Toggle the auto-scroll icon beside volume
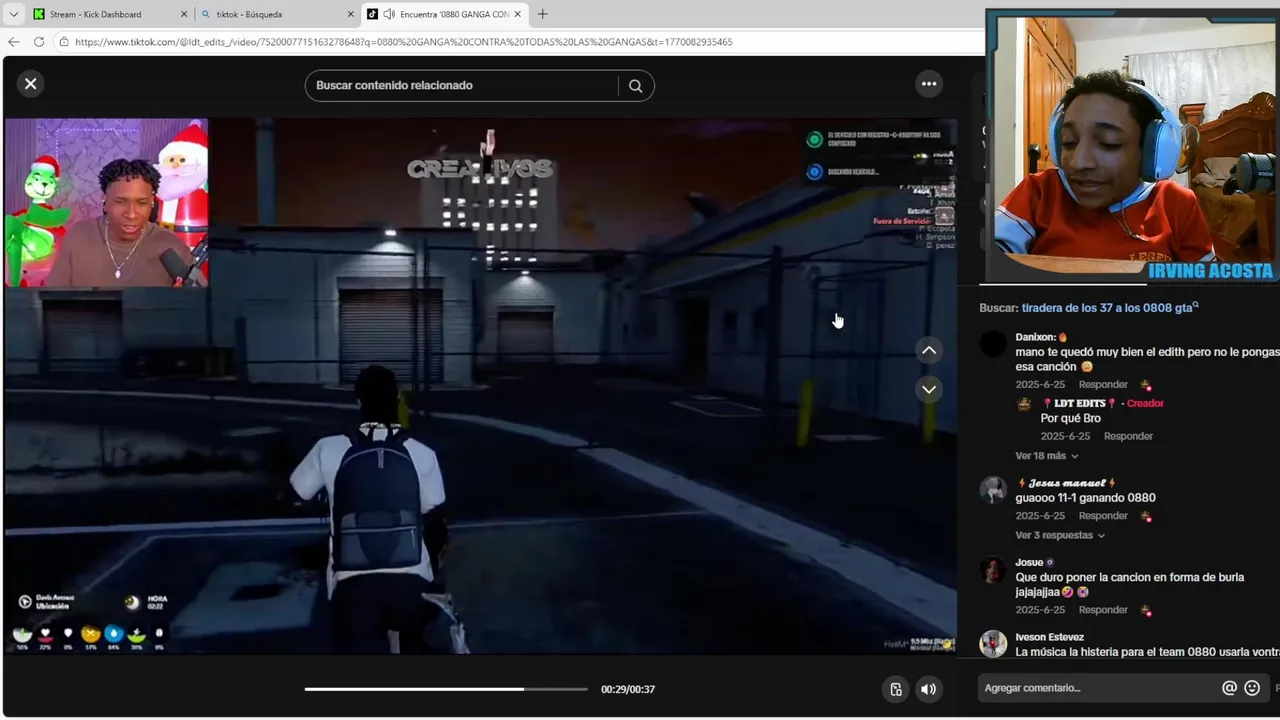This screenshot has width=1280, height=720. (896, 689)
